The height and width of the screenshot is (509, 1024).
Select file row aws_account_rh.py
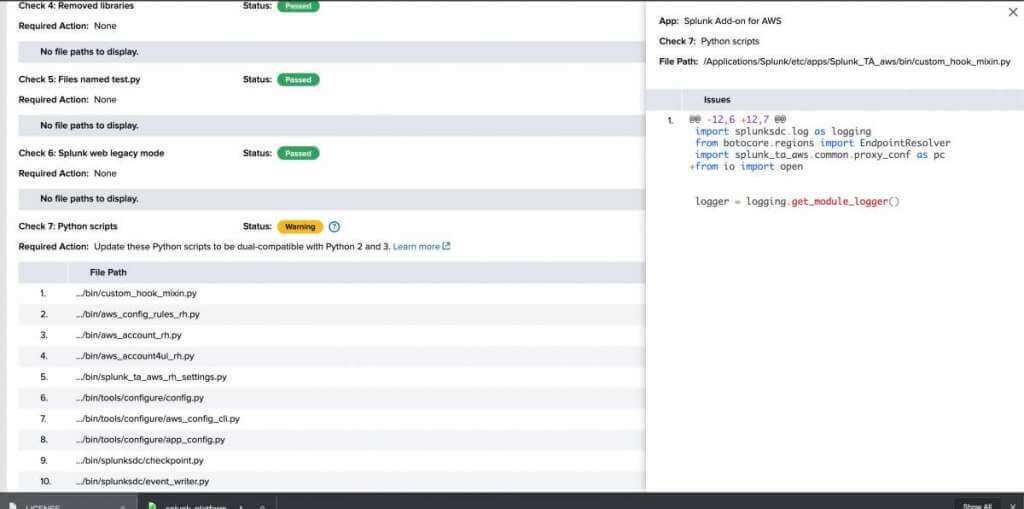click(x=332, y=335)
